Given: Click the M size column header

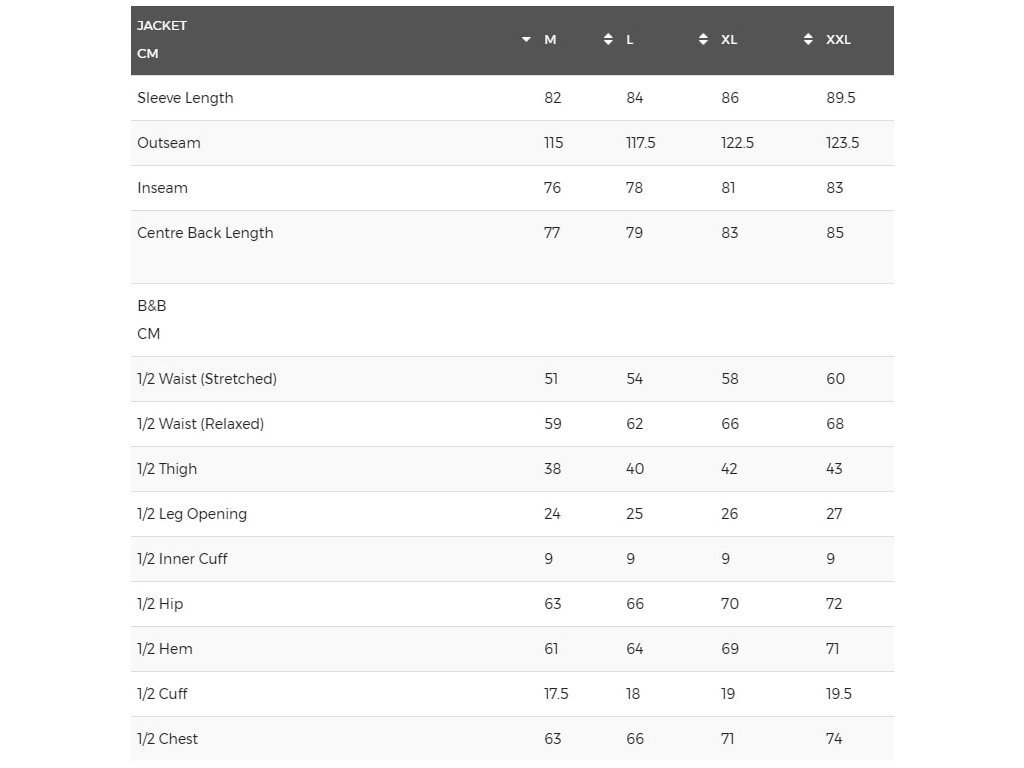Looking at the screenshot, I should pos(550,40).
